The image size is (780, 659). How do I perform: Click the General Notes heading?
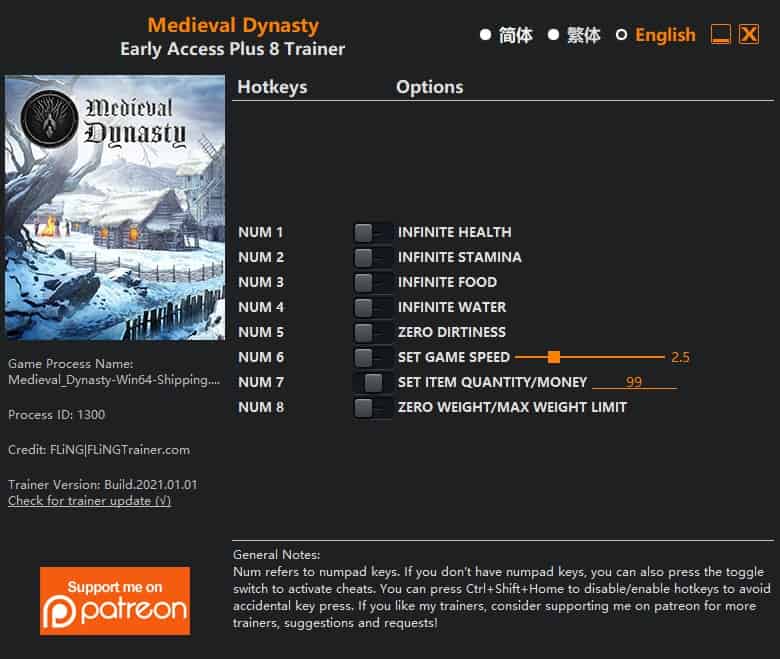tap(277, 555)
